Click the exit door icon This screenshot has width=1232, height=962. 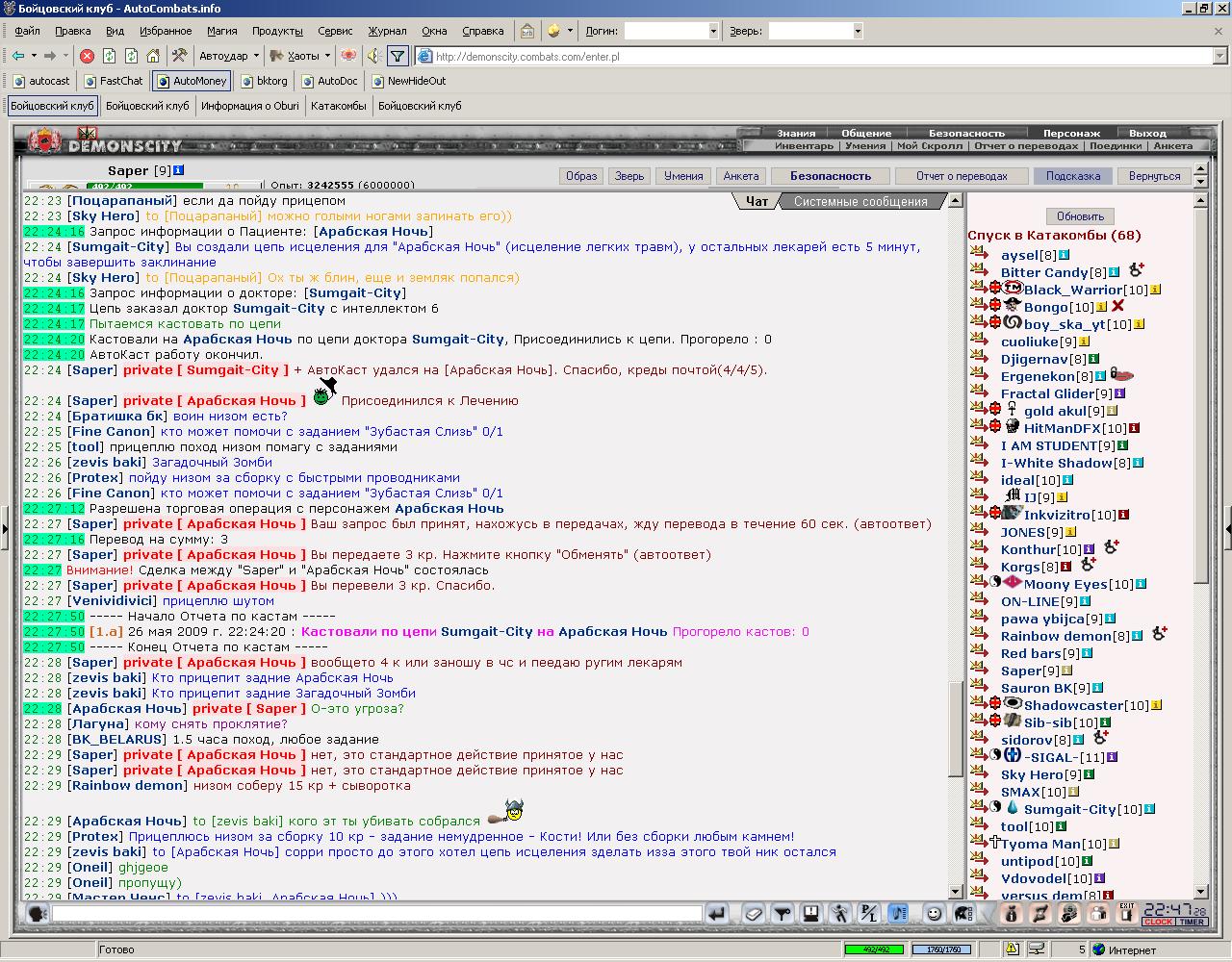[1125, 913]
